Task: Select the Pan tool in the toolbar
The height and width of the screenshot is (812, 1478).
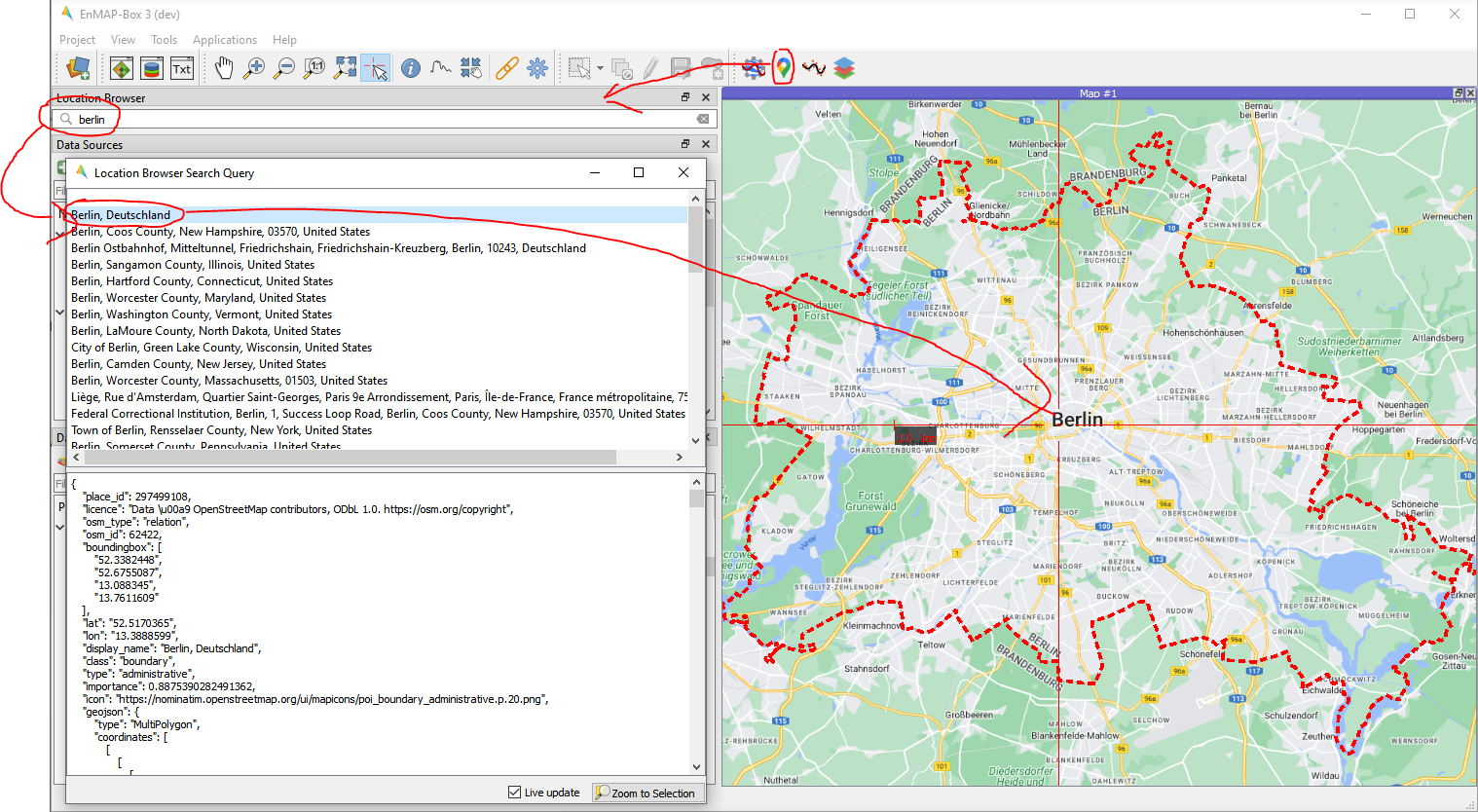Action: click(x=224, y=68)
